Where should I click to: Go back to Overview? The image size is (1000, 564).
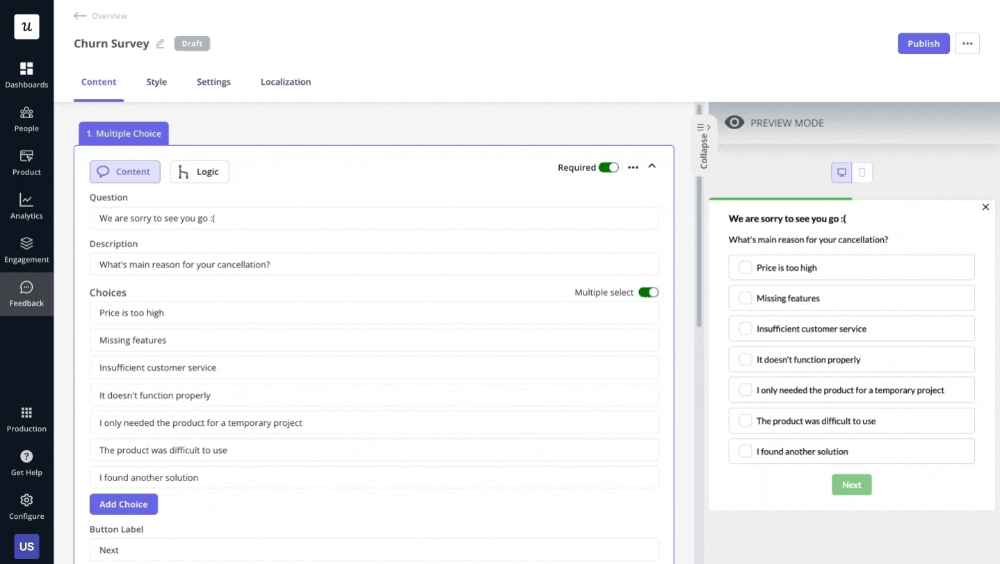[100, 15]
